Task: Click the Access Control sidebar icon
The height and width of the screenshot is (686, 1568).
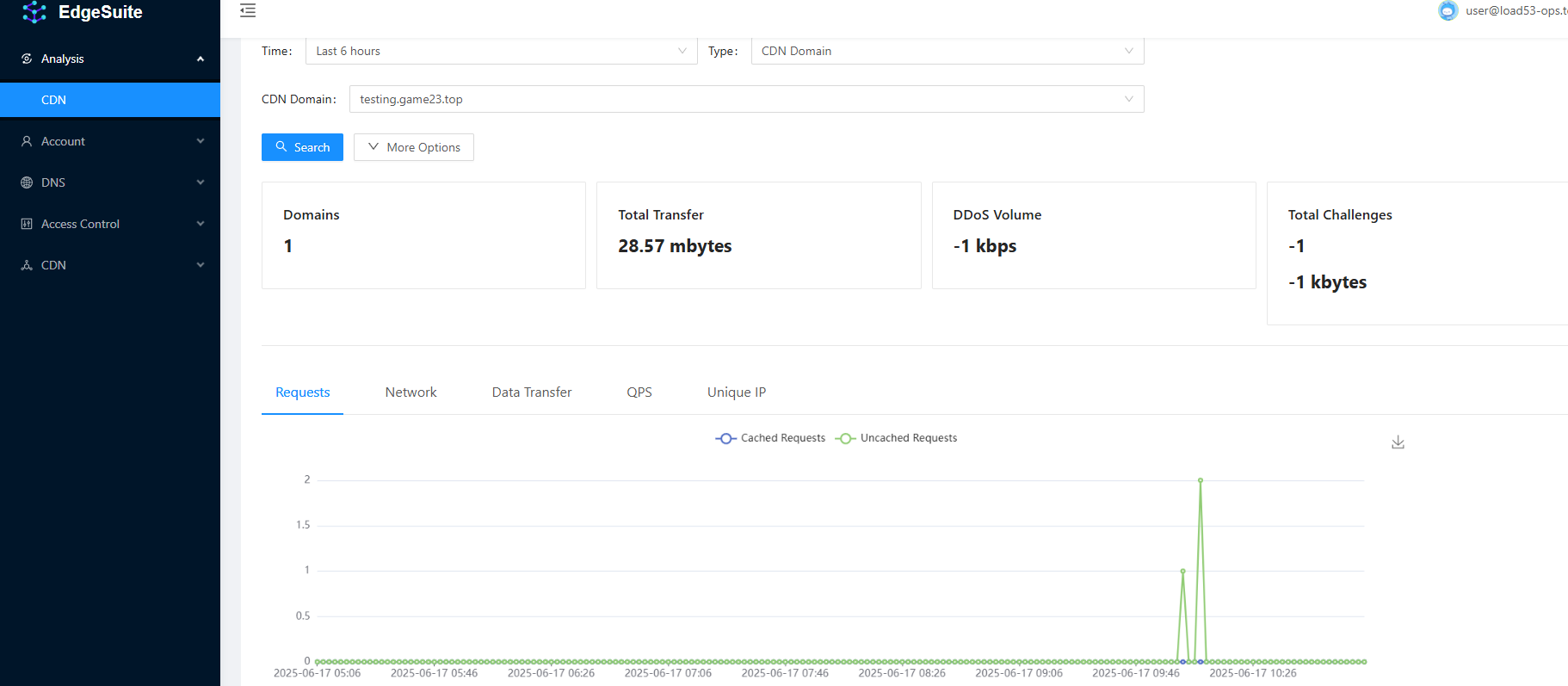Action: tap(27, 224)
